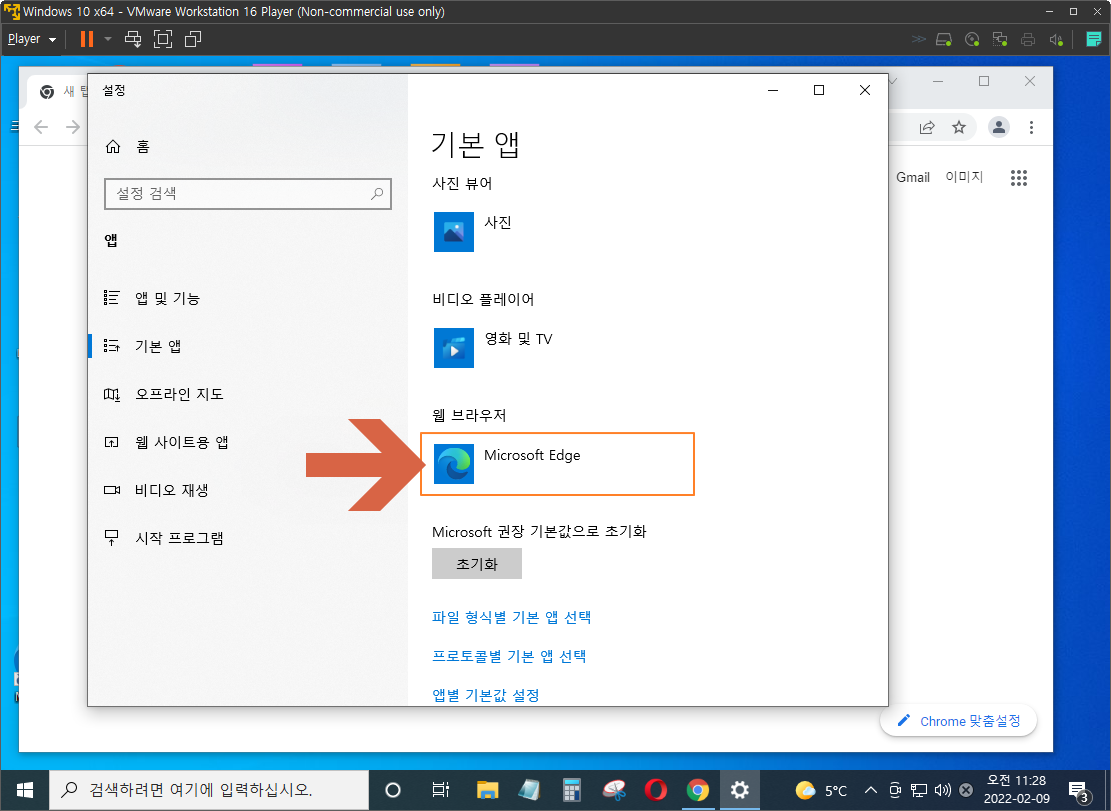The width and height of the screenshot is (1111, 811).
Task: Open the notification action center
Action: [x=1078, y=790]
